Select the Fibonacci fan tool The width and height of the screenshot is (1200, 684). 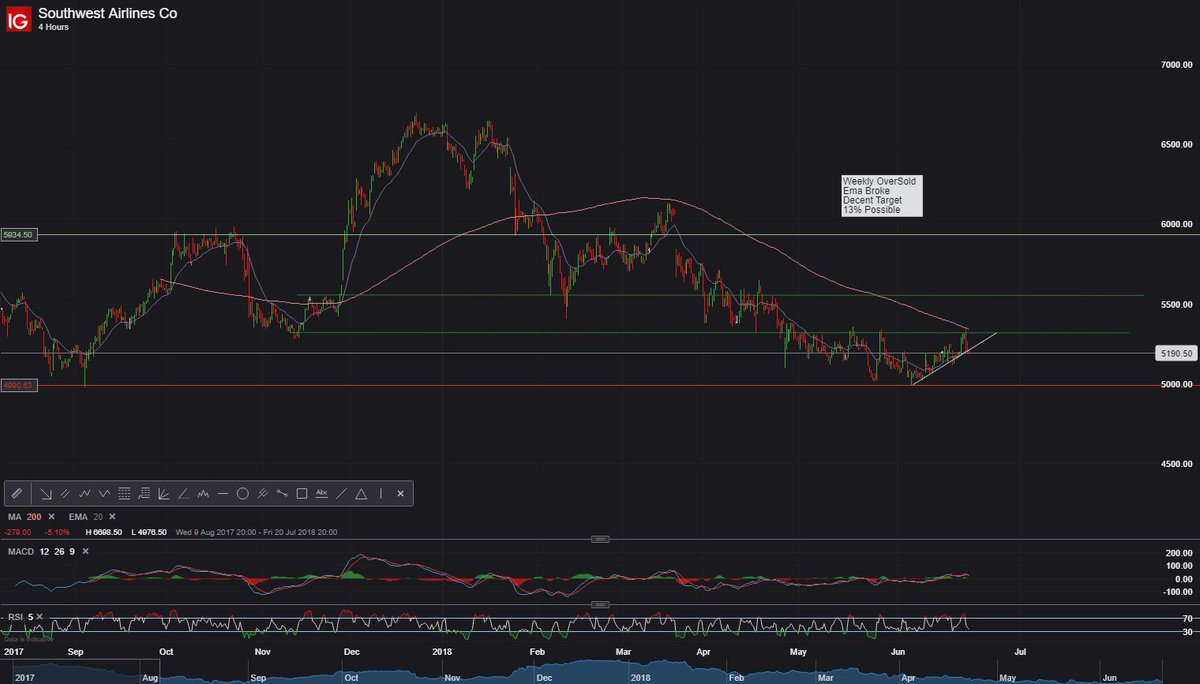(163, 494)
